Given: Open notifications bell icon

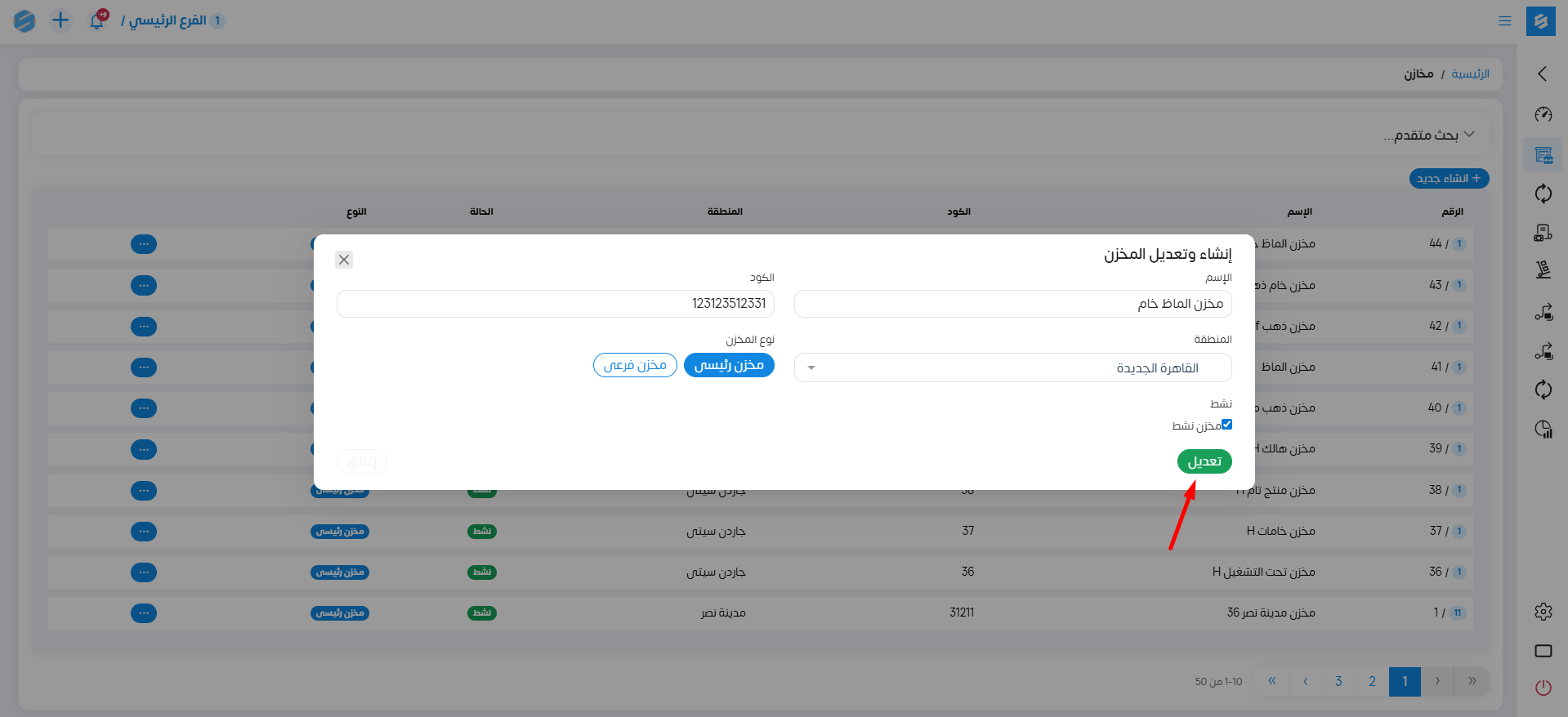Looking at the screenshot, I should point(97,20).
